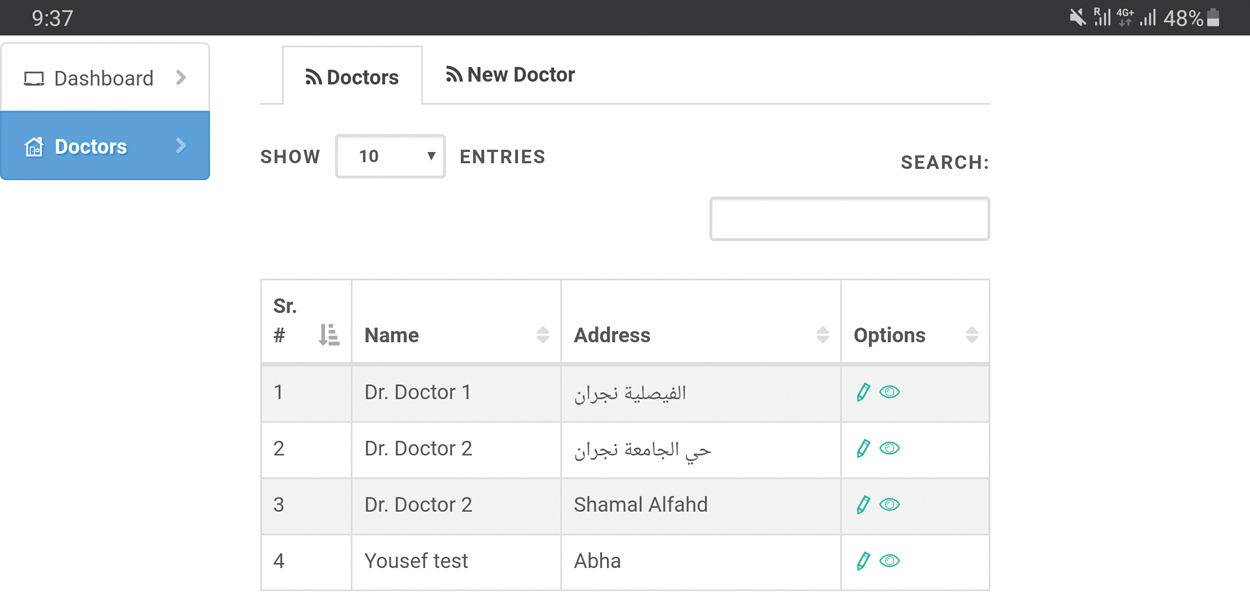Click the Dashboard monitor icon
The height and width of the screenshot is (608, 1250).
(34, 79)
